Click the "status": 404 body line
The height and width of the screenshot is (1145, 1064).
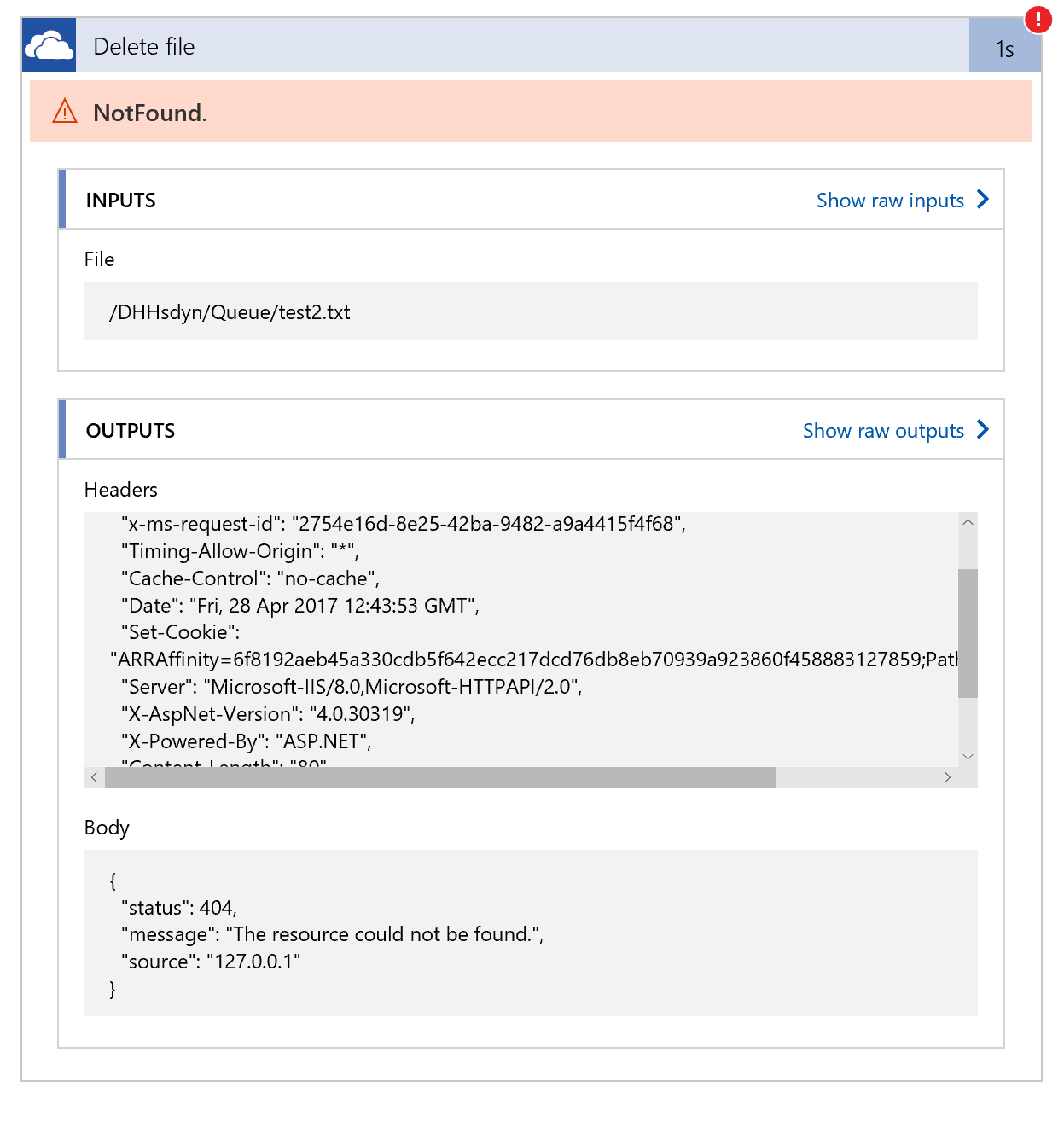click(x=179, y=908)
